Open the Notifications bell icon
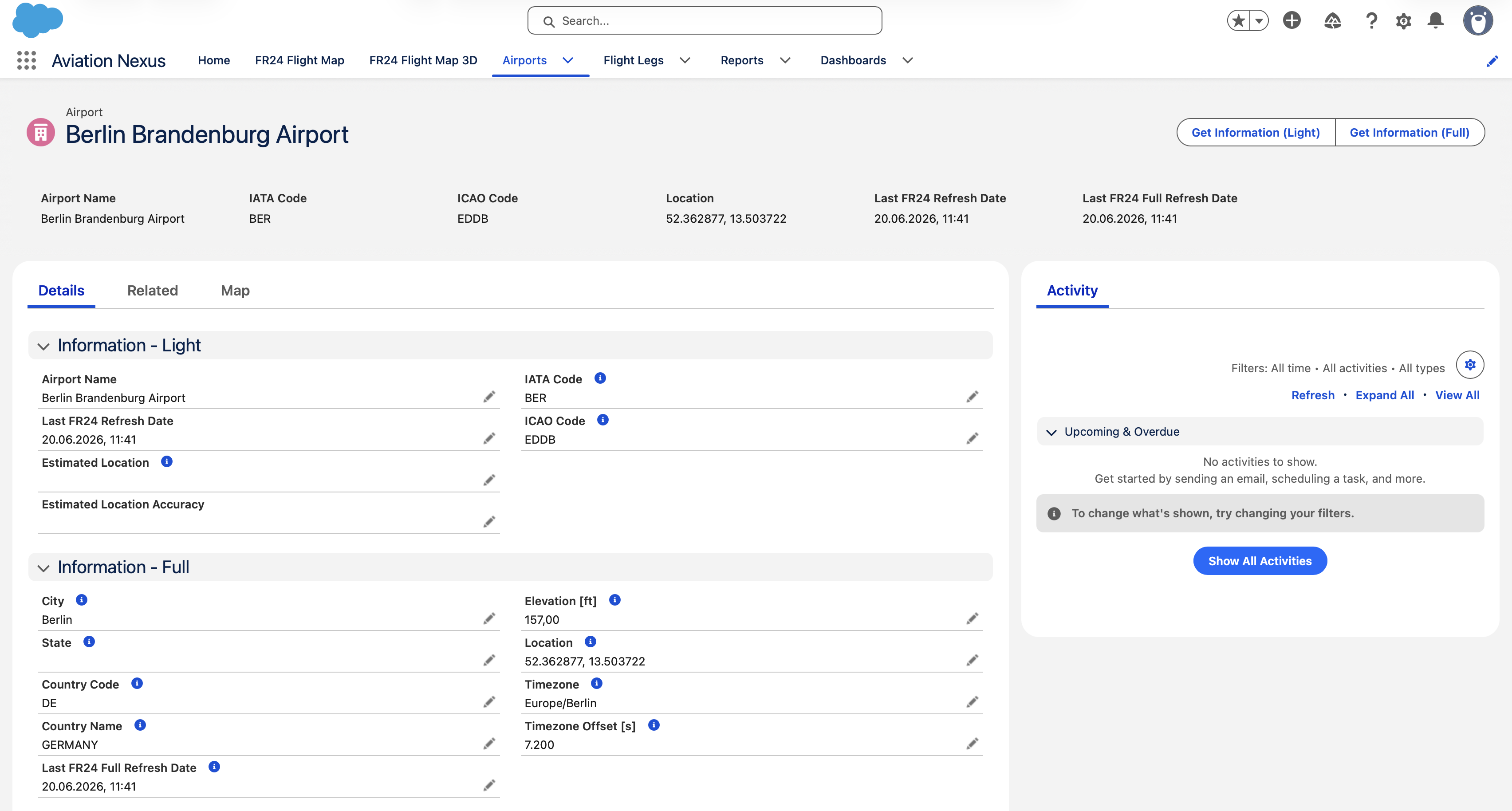The image size is (1512, 811). pos(1436,21)
